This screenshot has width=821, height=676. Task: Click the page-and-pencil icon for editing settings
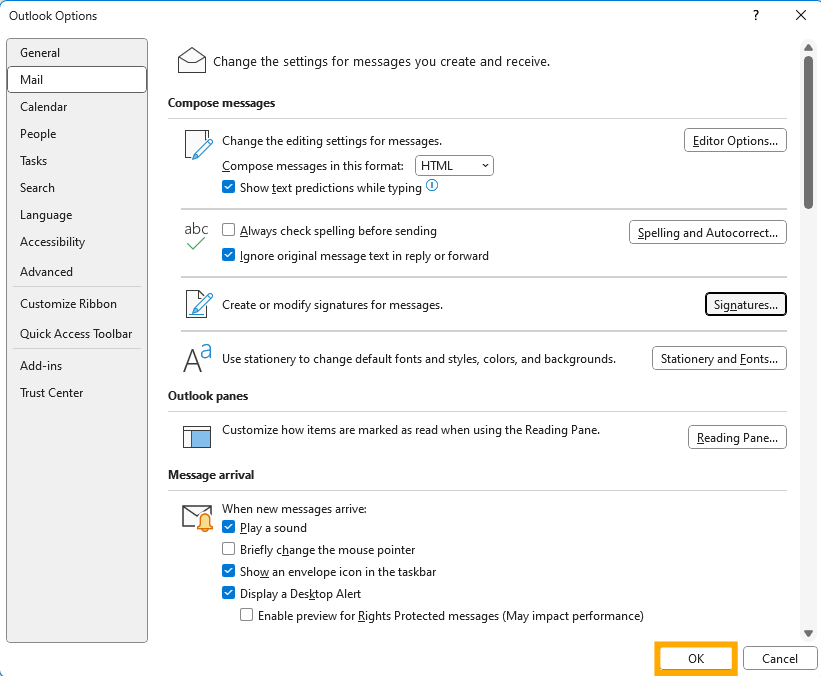click(198, 145)
